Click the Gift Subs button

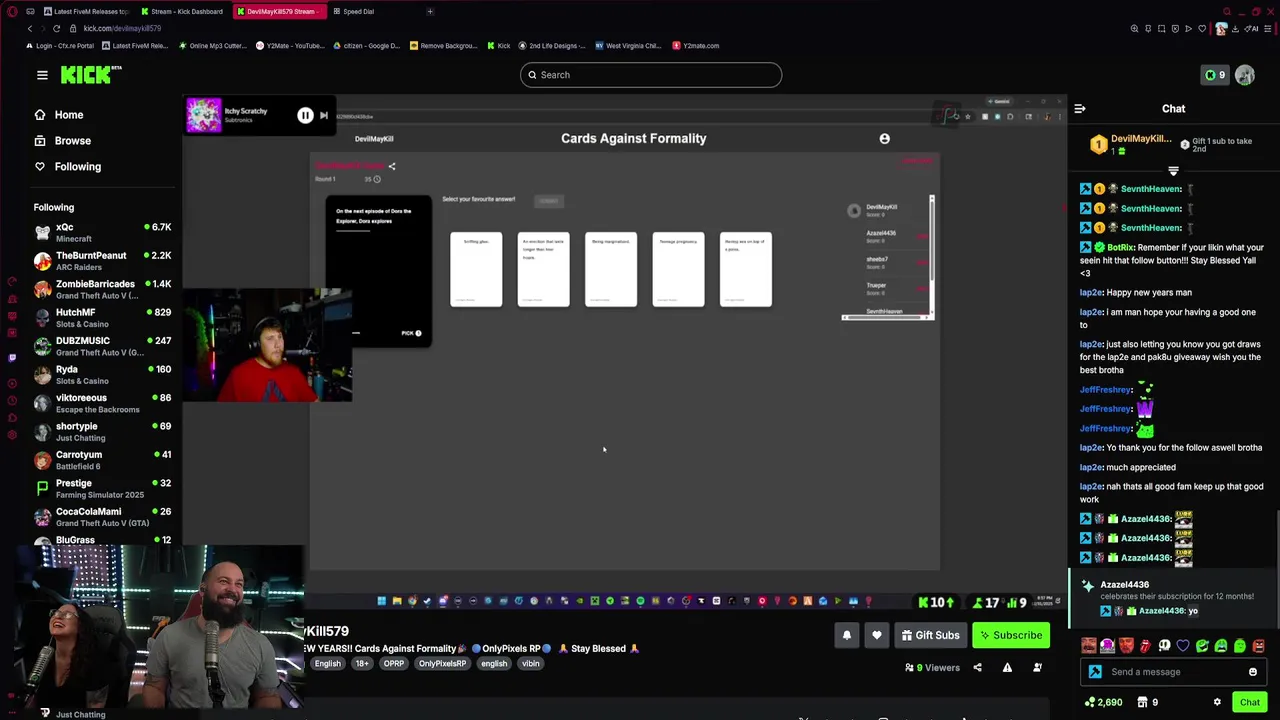(930, 635)
